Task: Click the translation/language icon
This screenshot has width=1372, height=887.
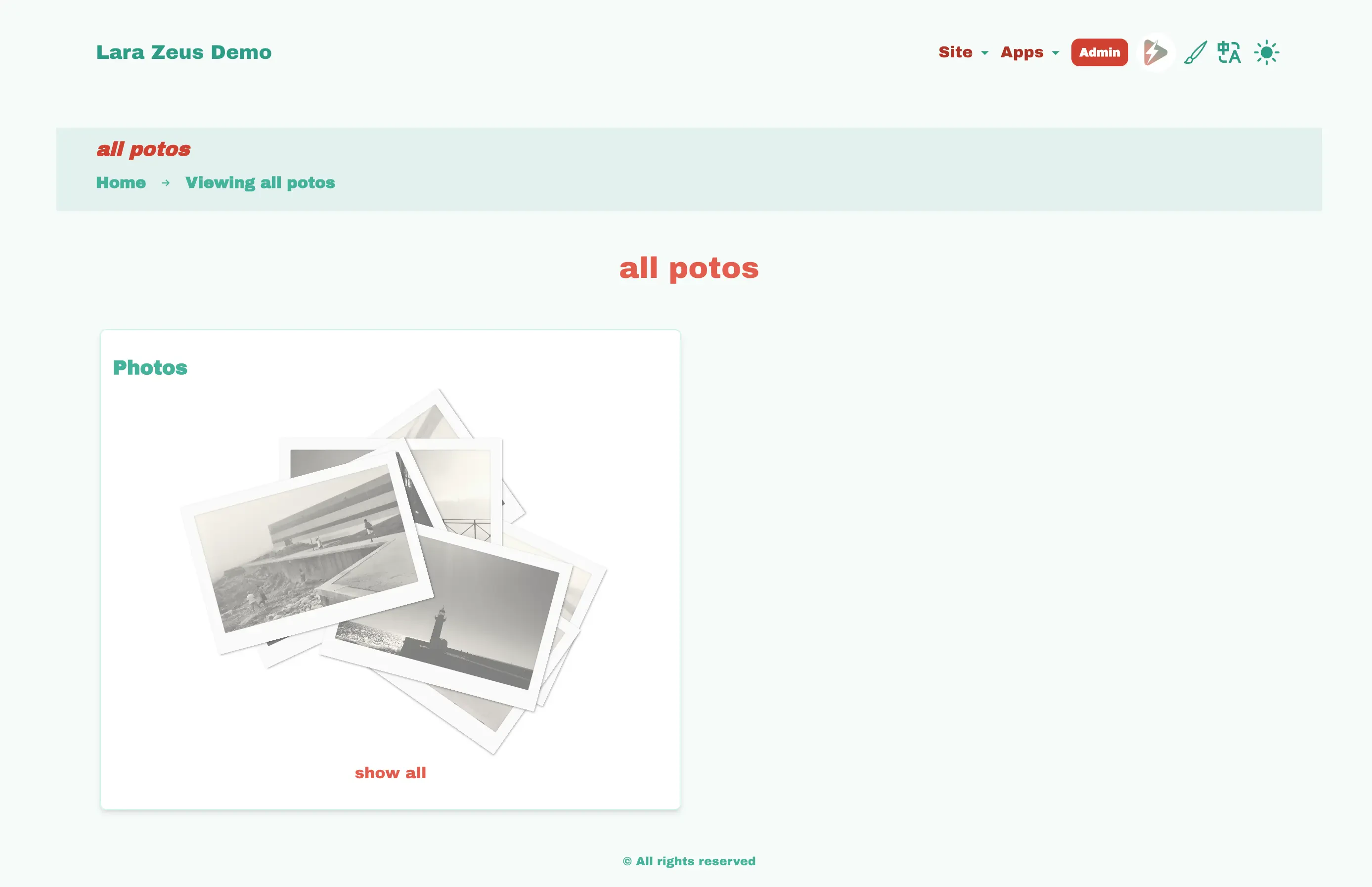Action: click(1230, 52)
